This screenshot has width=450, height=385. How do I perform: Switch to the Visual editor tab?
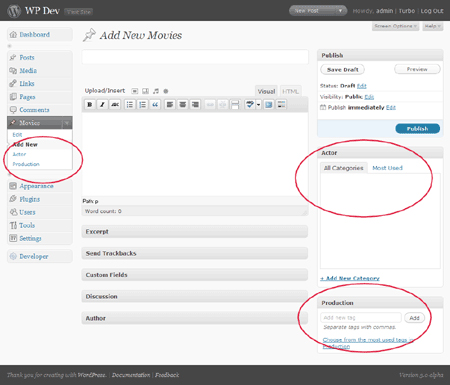(266, 91)
